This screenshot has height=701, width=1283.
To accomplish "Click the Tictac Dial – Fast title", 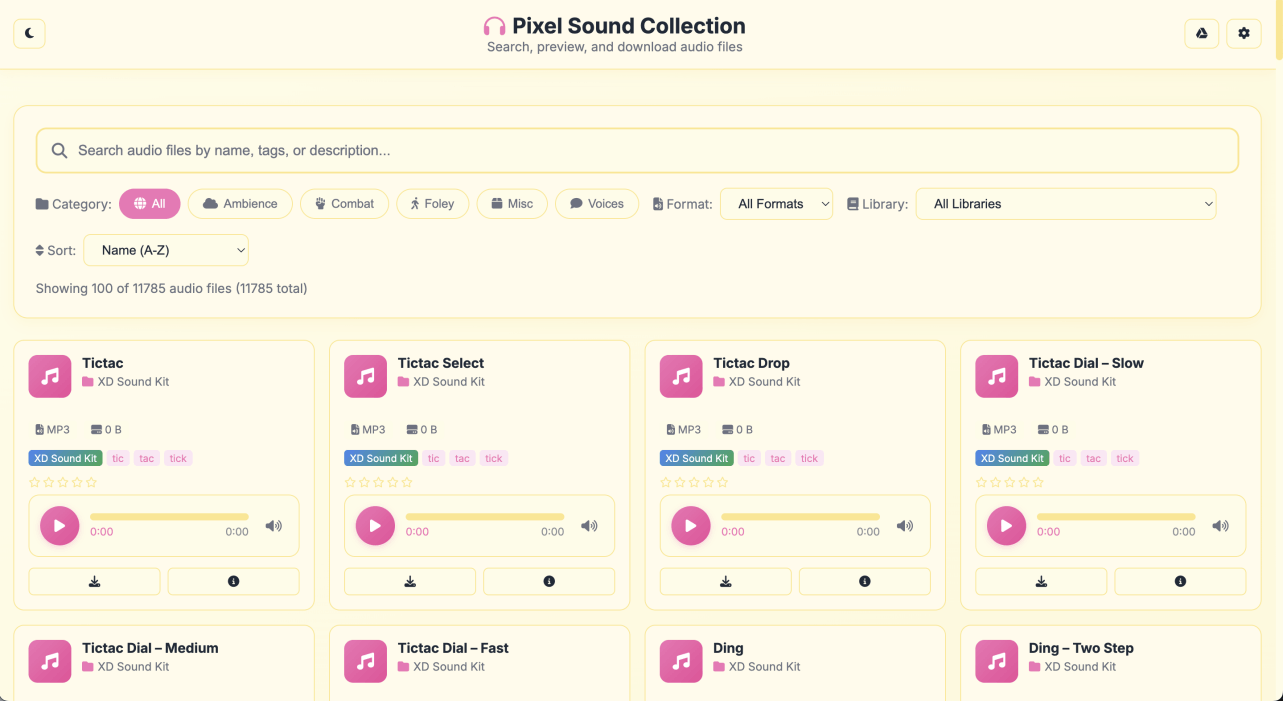I will click(x=453, y=648).
